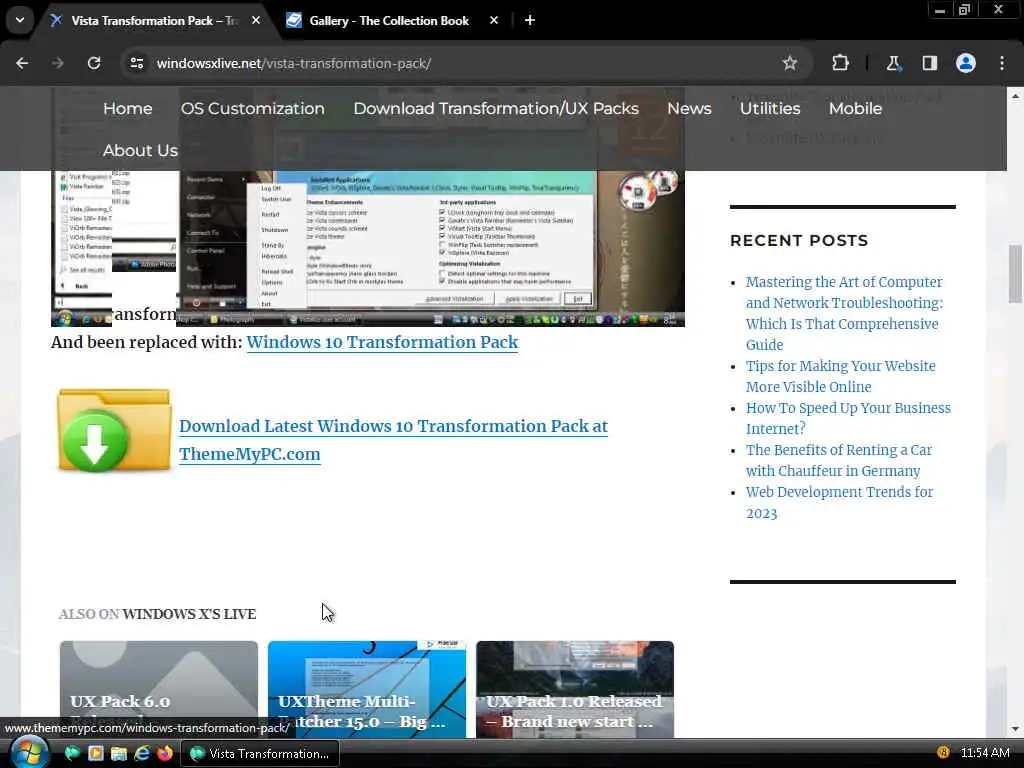
Task: Open the About Us menu item
Action: (x=140, y=150)
